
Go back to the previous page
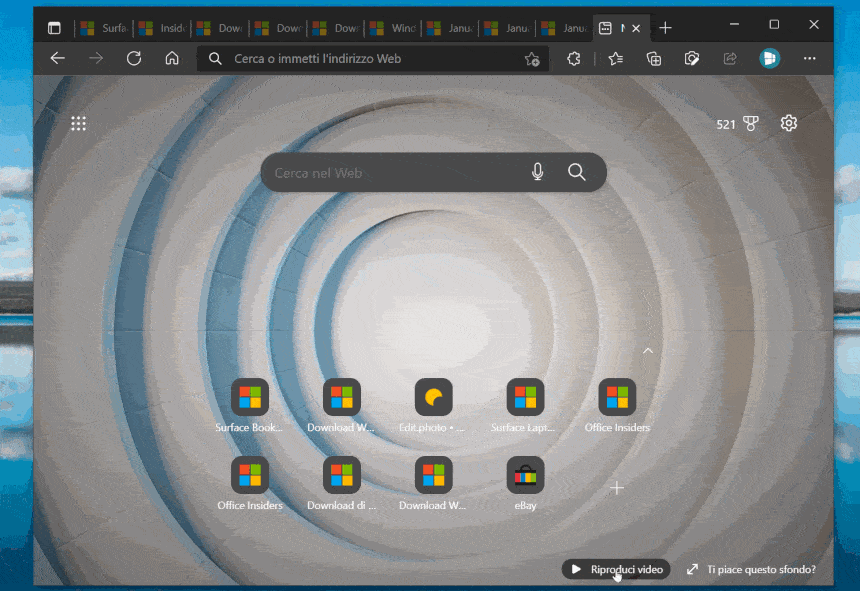pos(58,59)
